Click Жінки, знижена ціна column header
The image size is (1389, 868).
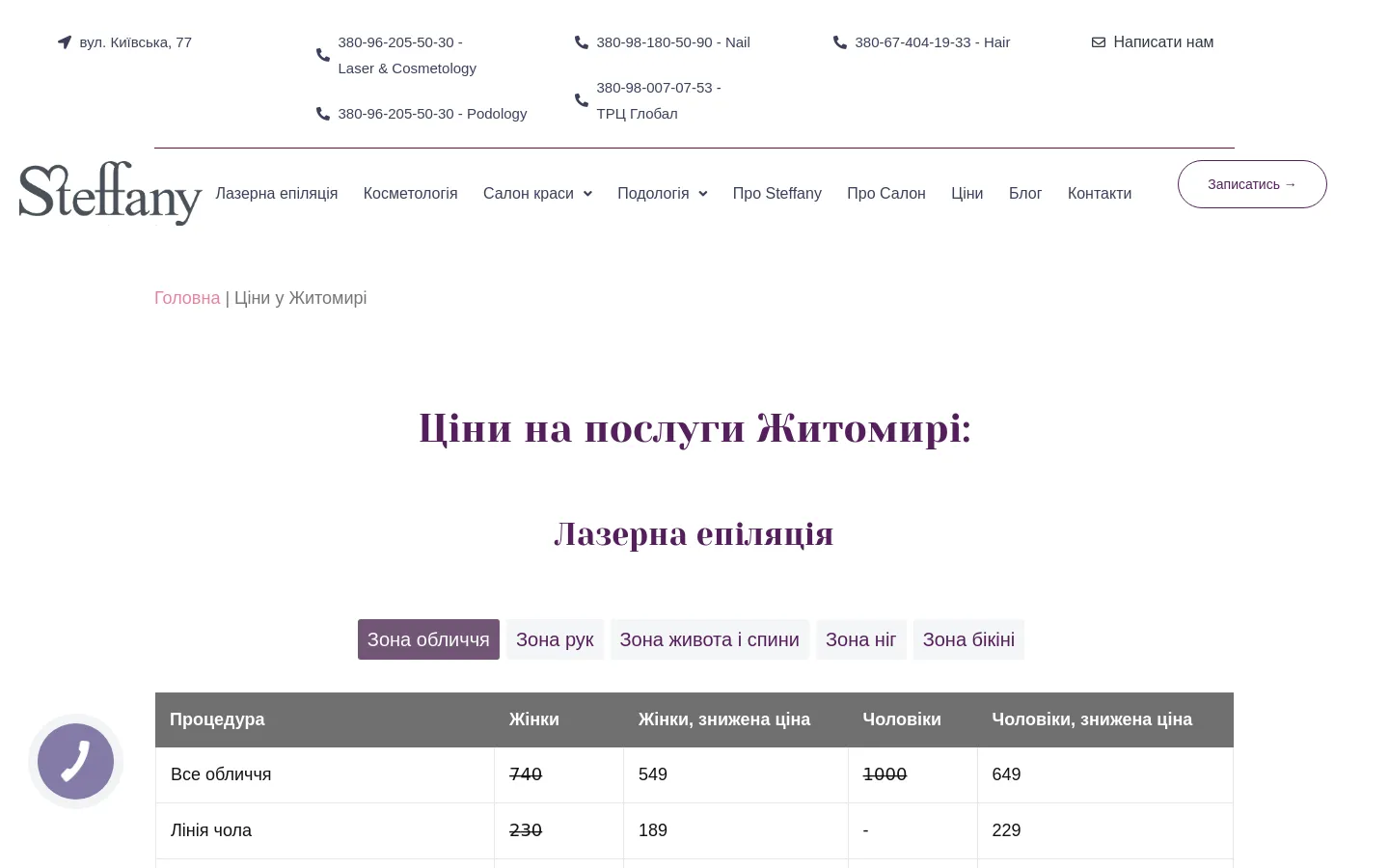[x=724, y=719]
